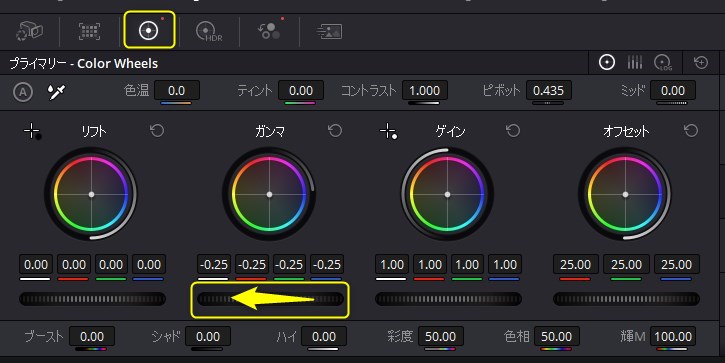This screenshot has height=363, width=725.
Task: Switch to Primaries Log wheels icon
Action: (x=663, y=62)
